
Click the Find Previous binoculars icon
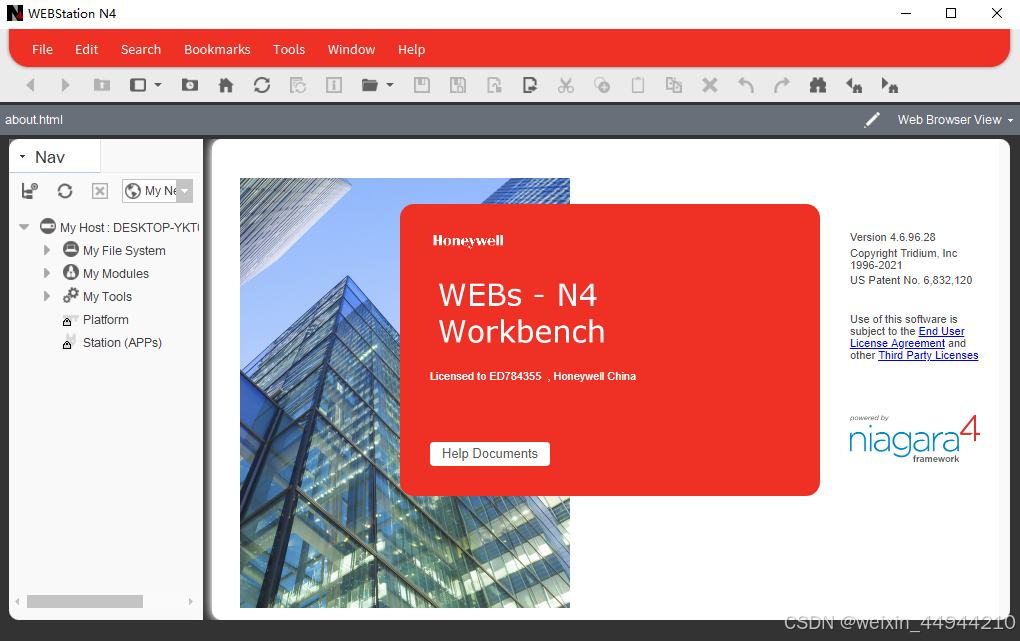click(x=853, y=85)
